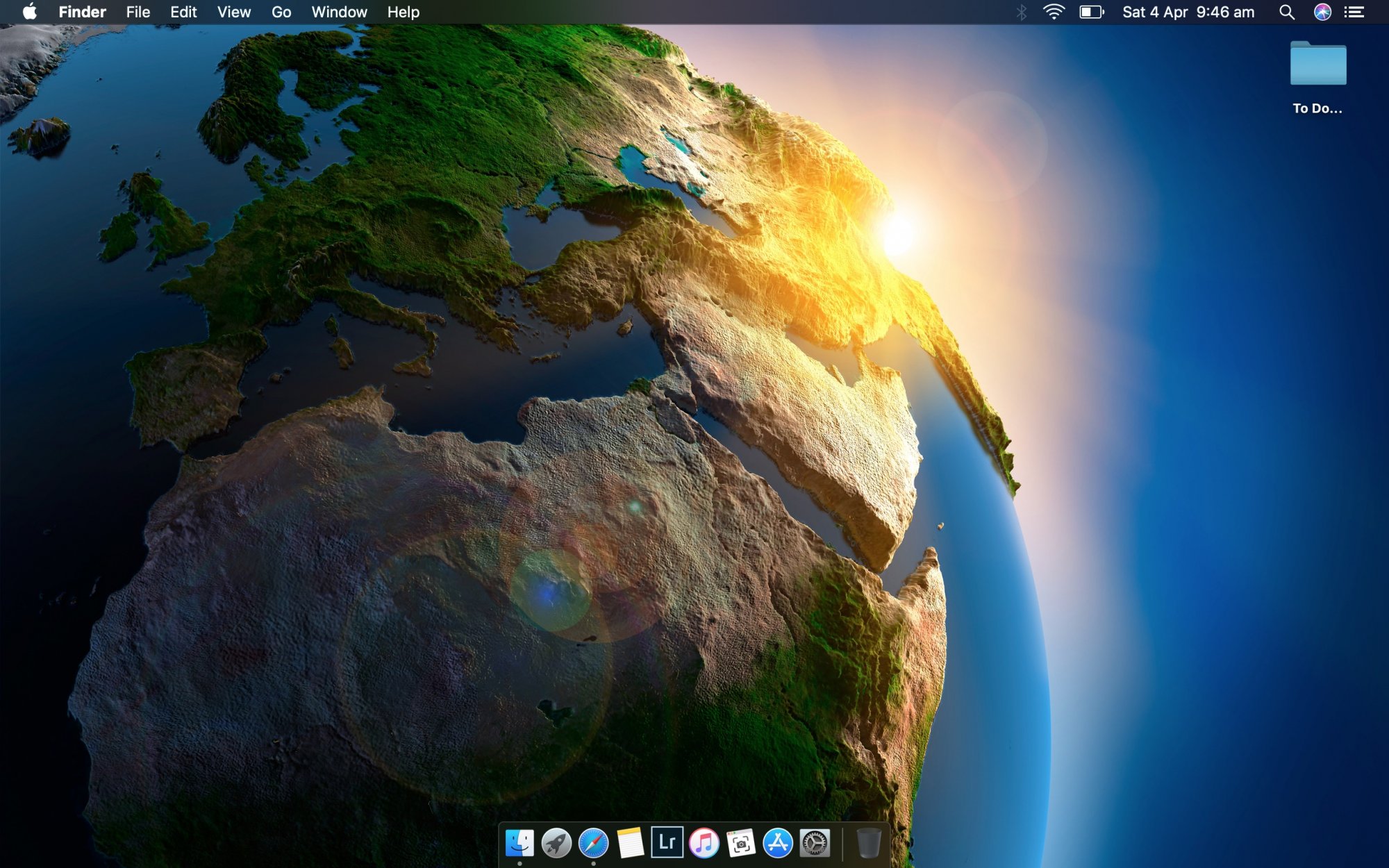Expand the Go menu

281,12
